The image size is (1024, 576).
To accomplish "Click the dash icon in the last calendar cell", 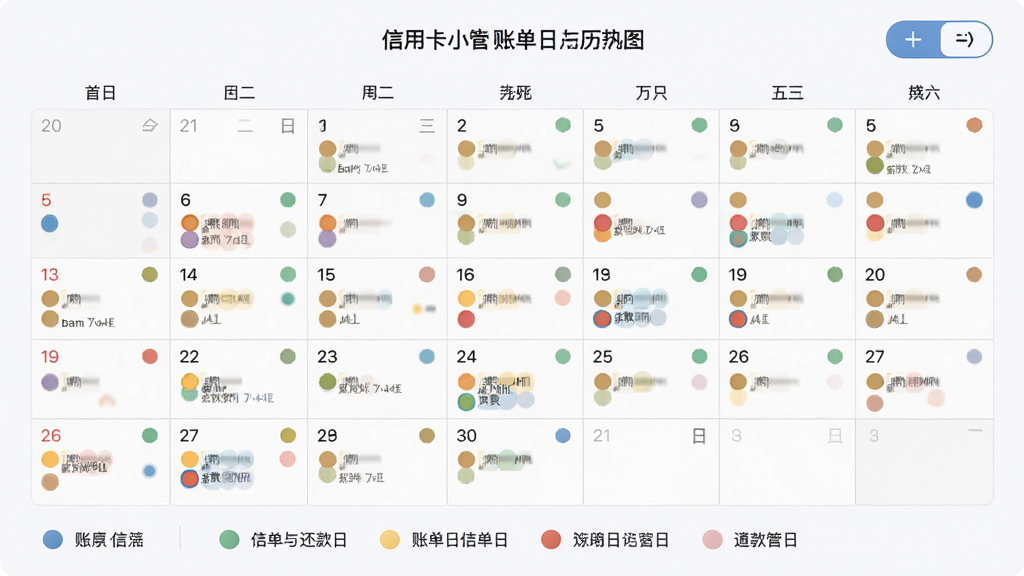I will [975, 431].
